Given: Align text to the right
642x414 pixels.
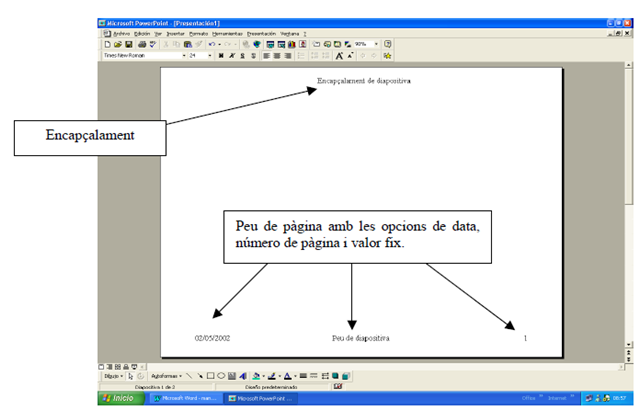Looking at the screenshot, I should pyautogui.click(x=288, y=56).
